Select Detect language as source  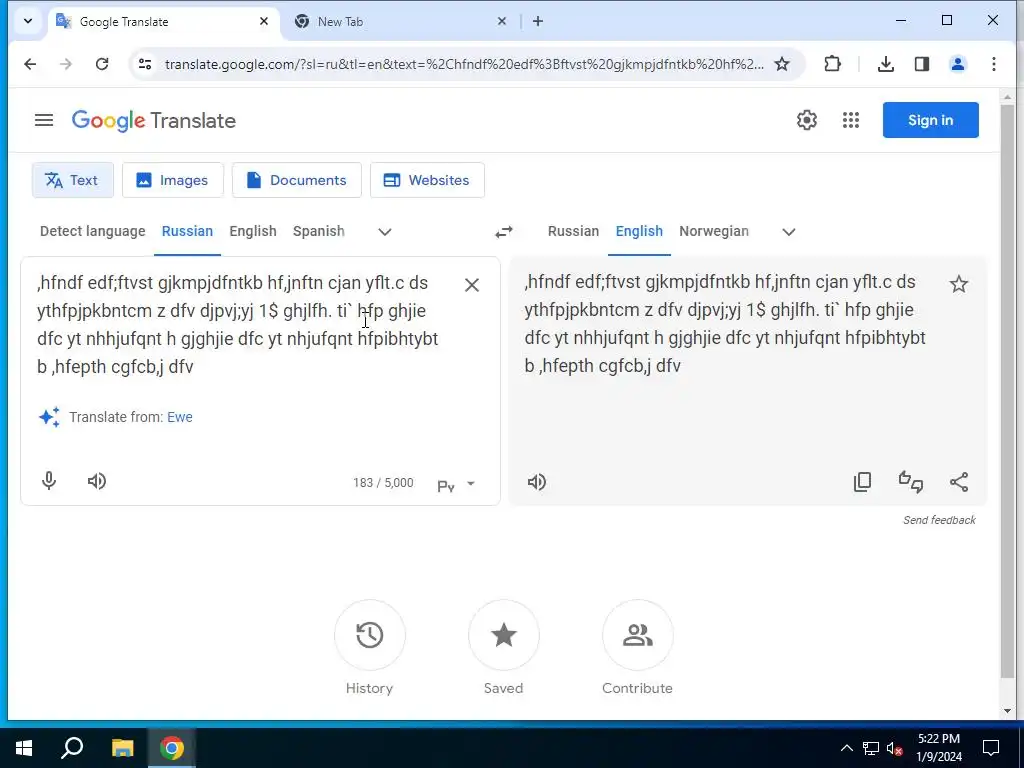93,231
